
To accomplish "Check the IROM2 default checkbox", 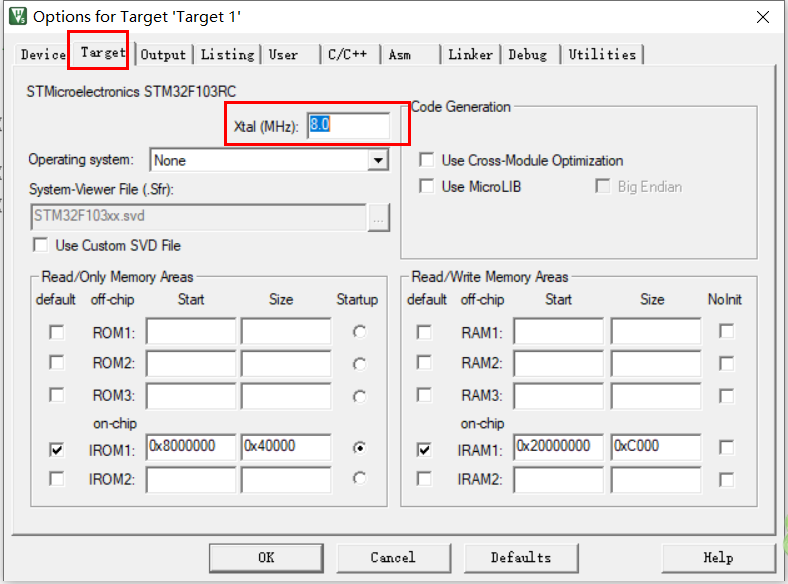I will 57,478.
